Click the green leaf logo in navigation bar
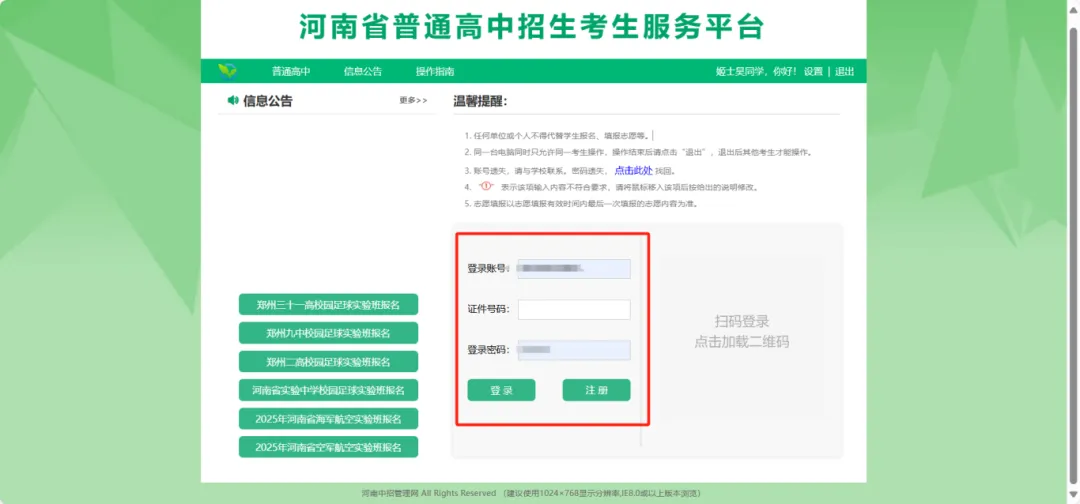Image resolution: width=1080 pixels, height=504 pixels. (227, 71)
